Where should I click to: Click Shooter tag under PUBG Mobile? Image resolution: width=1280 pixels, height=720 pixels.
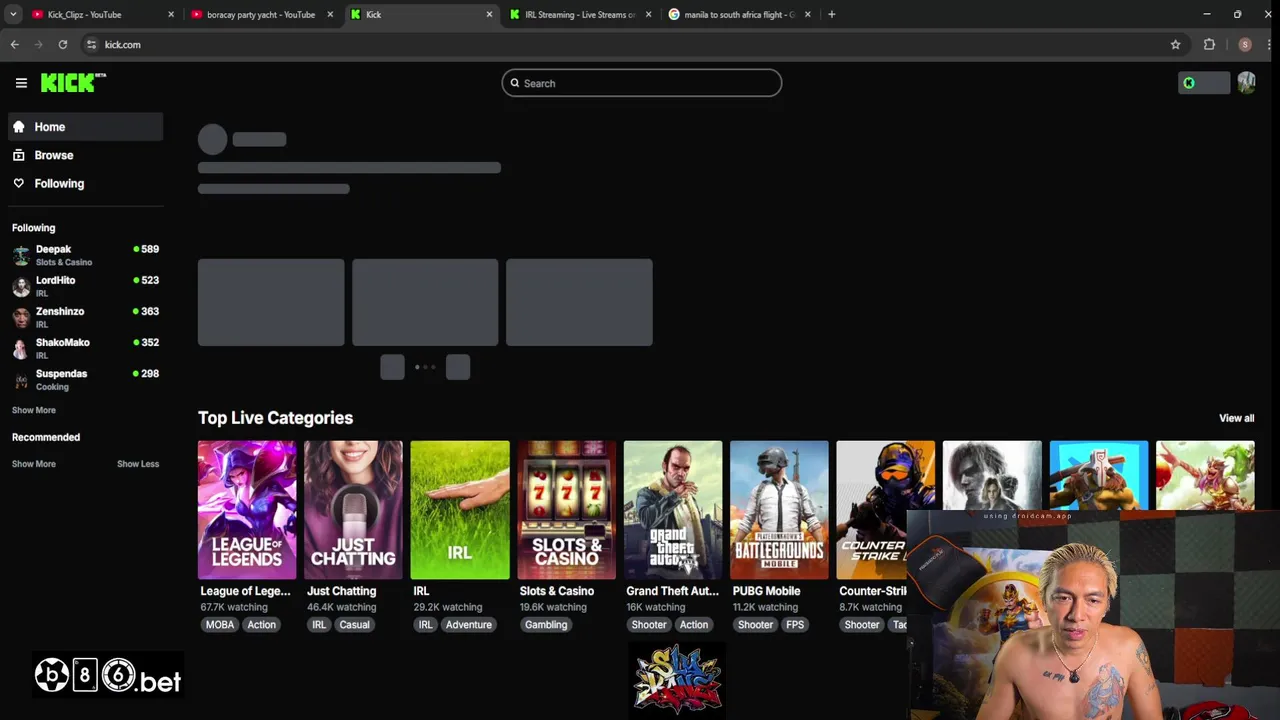(x=755, y=625)
